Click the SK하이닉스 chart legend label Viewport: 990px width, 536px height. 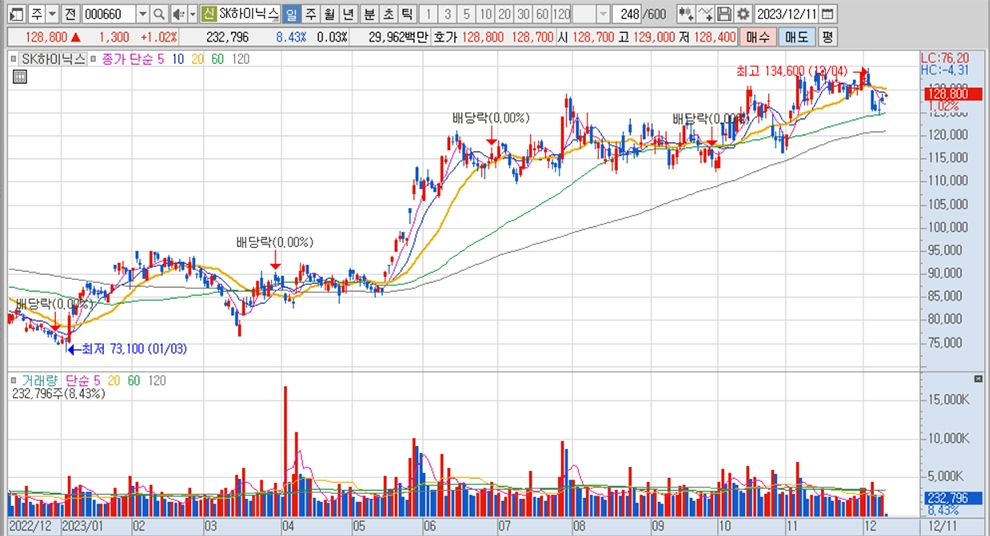[53, 59]
